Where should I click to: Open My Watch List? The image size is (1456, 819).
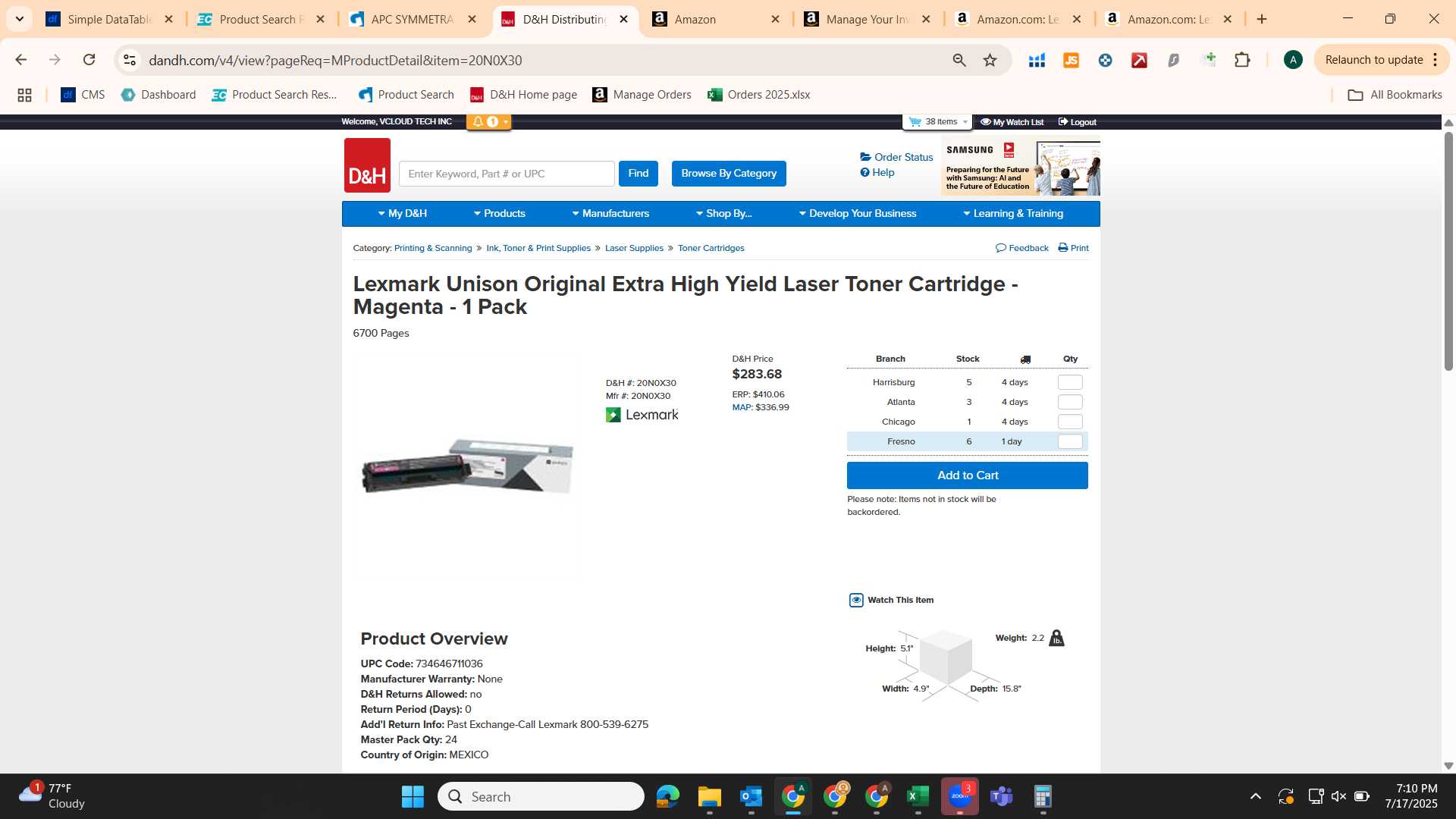[1012, 122]
